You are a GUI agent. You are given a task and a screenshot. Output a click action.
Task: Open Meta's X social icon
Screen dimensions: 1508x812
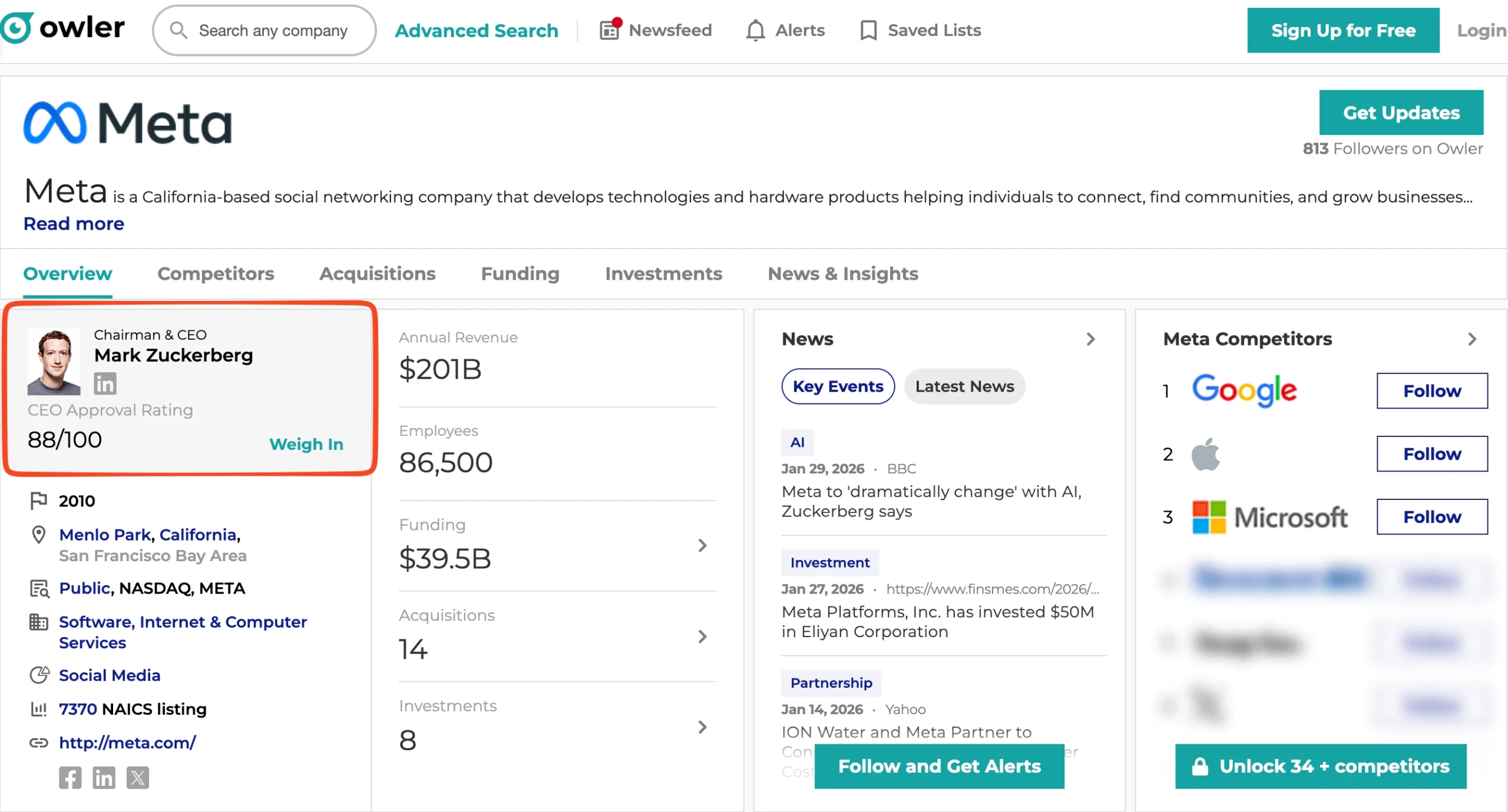coord(138,778)
